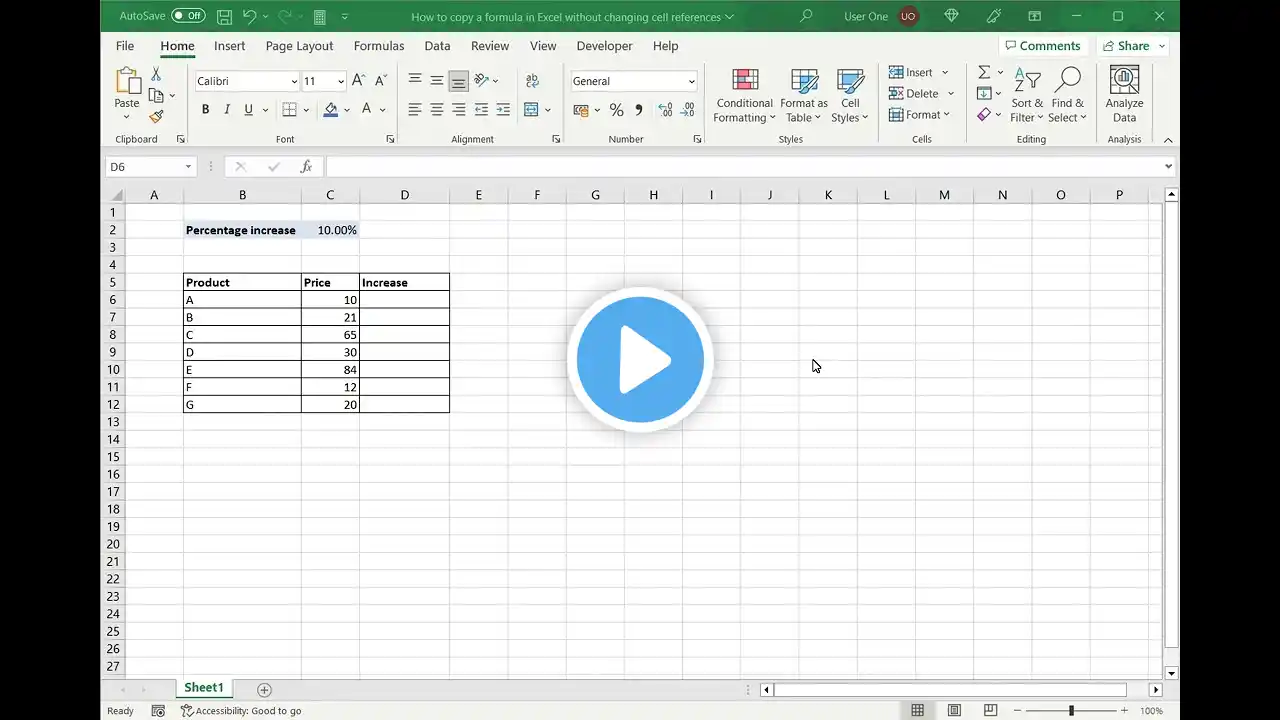Select the Format Painter brush icon
This screenshot has width=1280, height=720.
[x=156, y=117]
